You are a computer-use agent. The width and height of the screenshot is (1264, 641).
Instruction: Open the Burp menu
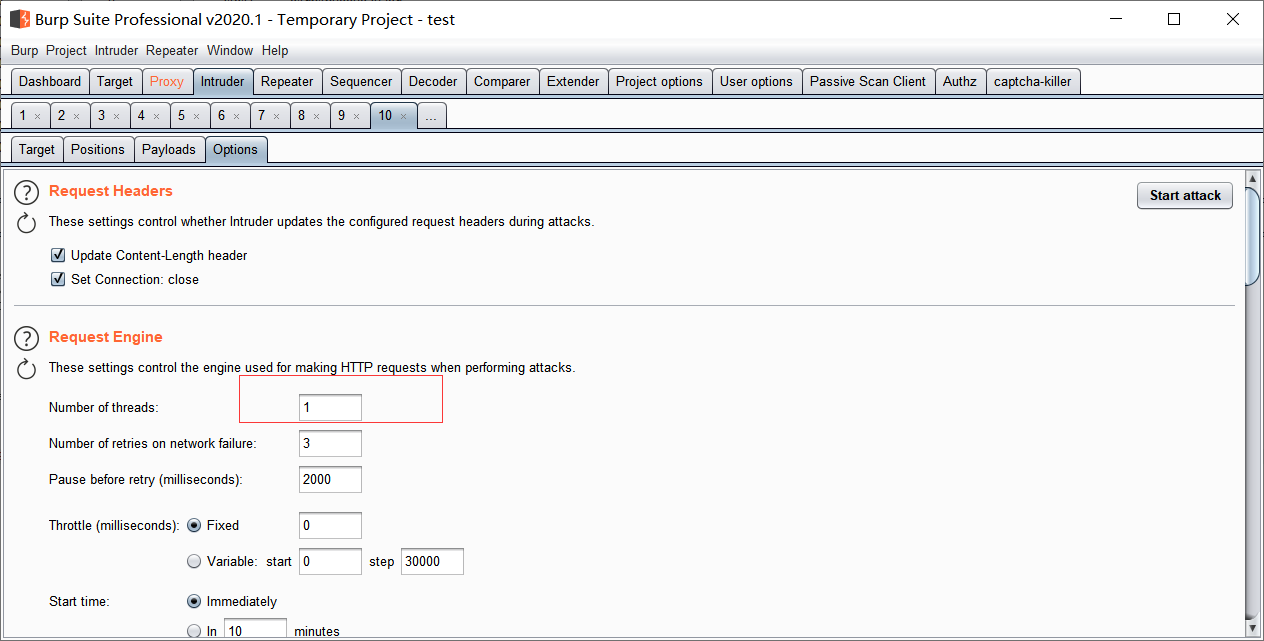pos(25,50)
